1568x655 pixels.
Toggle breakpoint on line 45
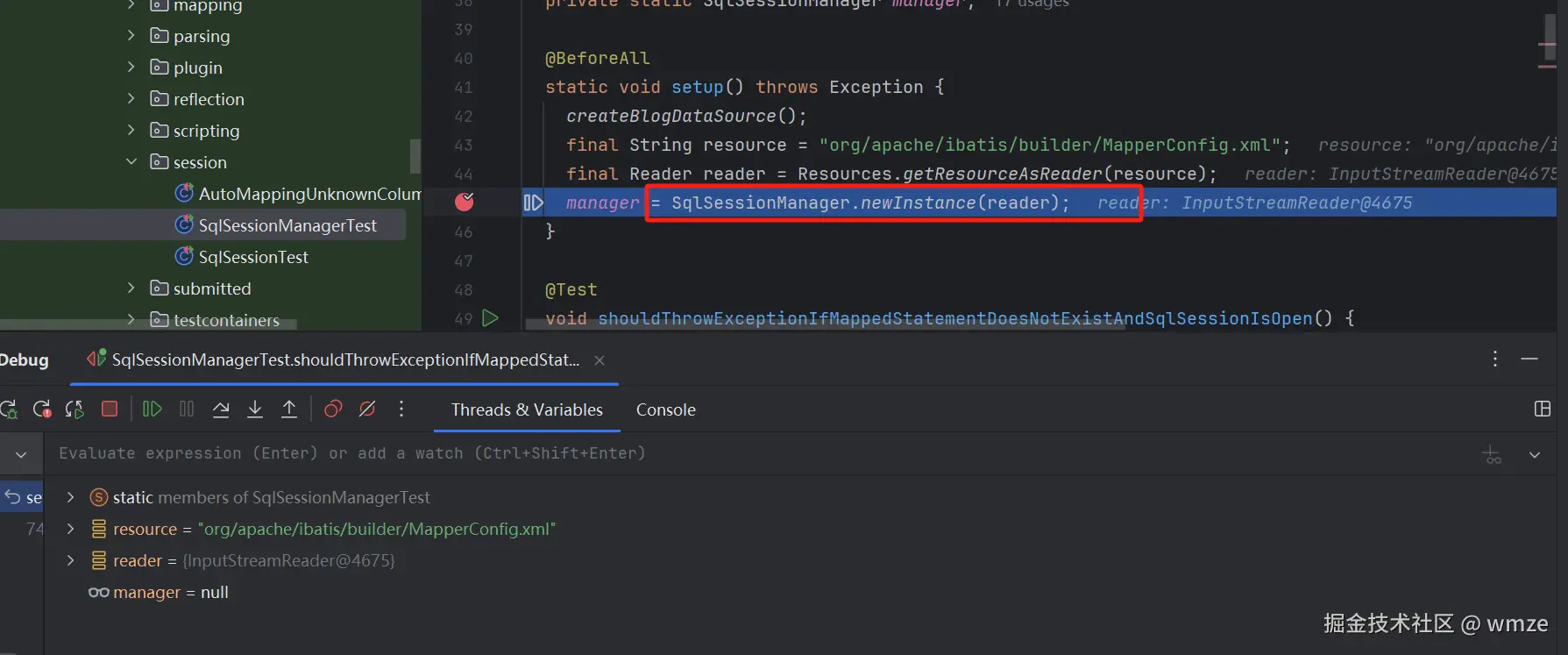[465, 203]
